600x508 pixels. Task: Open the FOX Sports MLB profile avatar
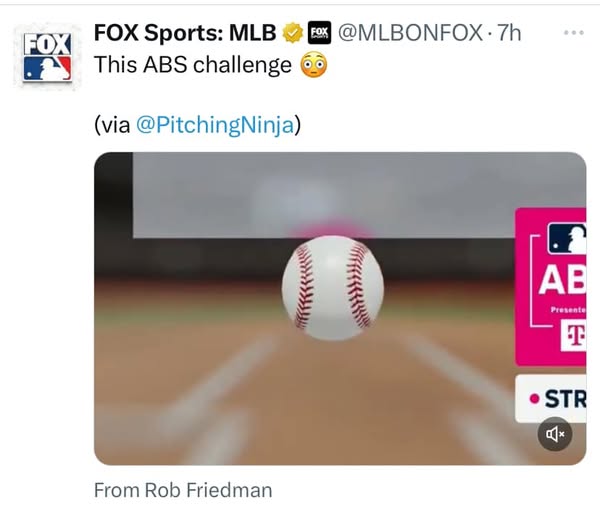[47, 56]
